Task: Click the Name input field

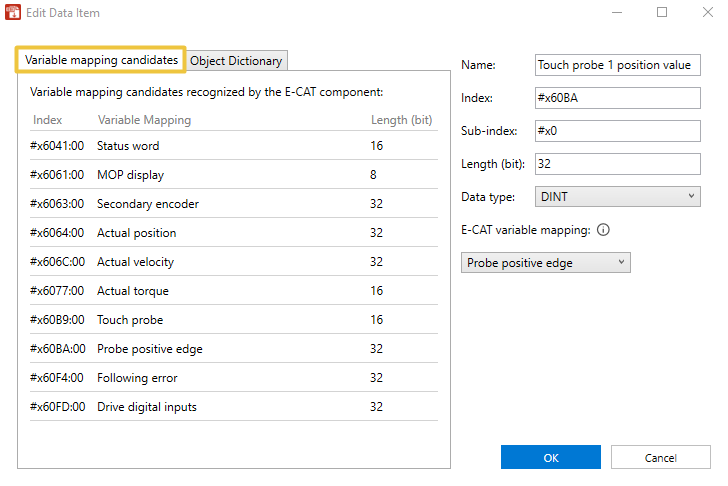Action: tap(618, 65)
